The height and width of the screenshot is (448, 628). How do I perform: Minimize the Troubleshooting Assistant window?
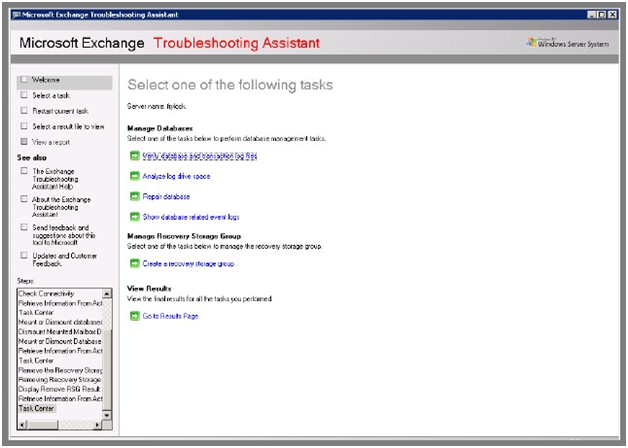(592, 15)
